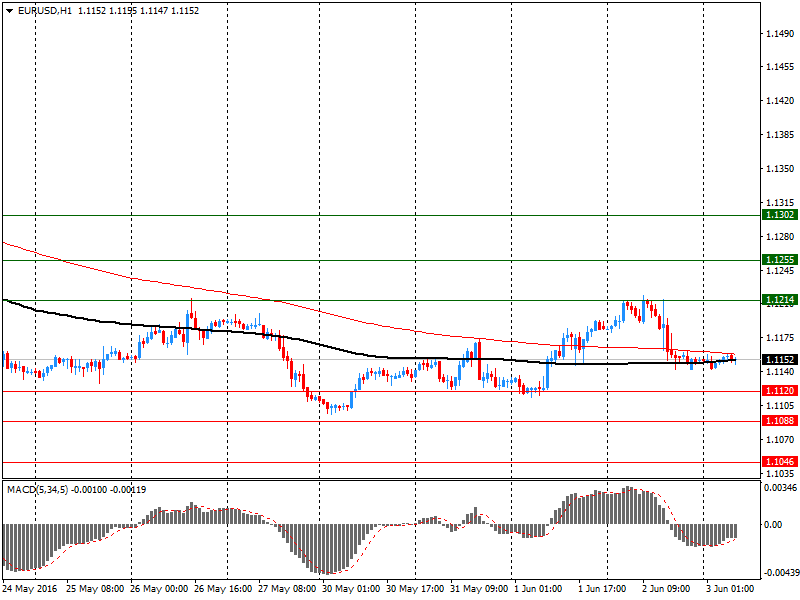The height and width of the screenshot is (600, 800).
Task: Click the 1.1088 red level price tag
Action: [x=780, y=420]
